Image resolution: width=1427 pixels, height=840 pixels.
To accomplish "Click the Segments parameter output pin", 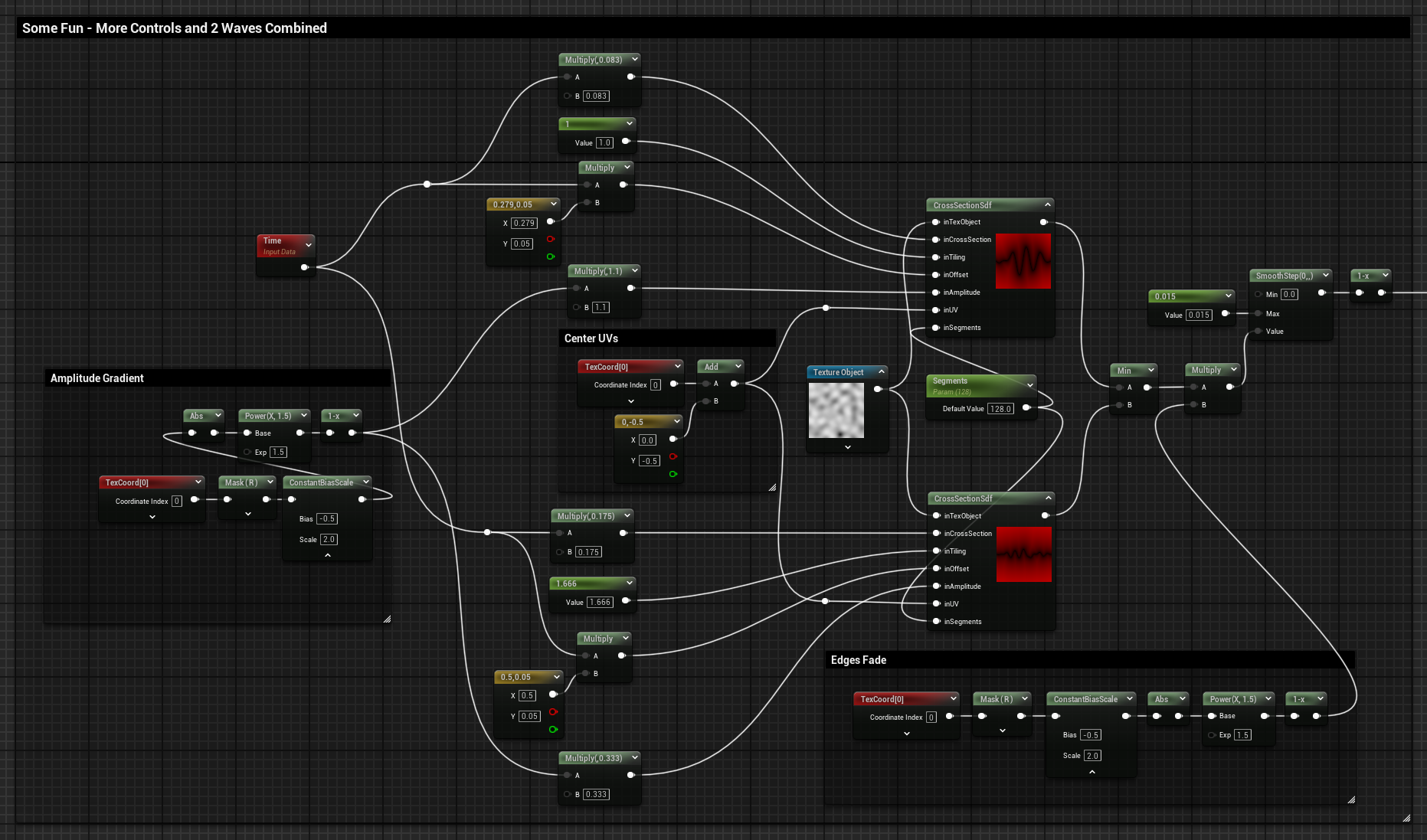I will [x=1026, y=408].
